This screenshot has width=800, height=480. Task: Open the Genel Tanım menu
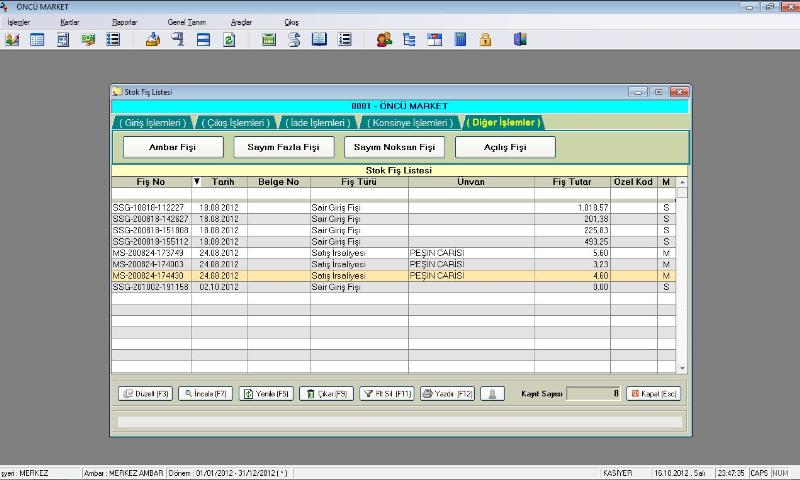pos(187,22)
